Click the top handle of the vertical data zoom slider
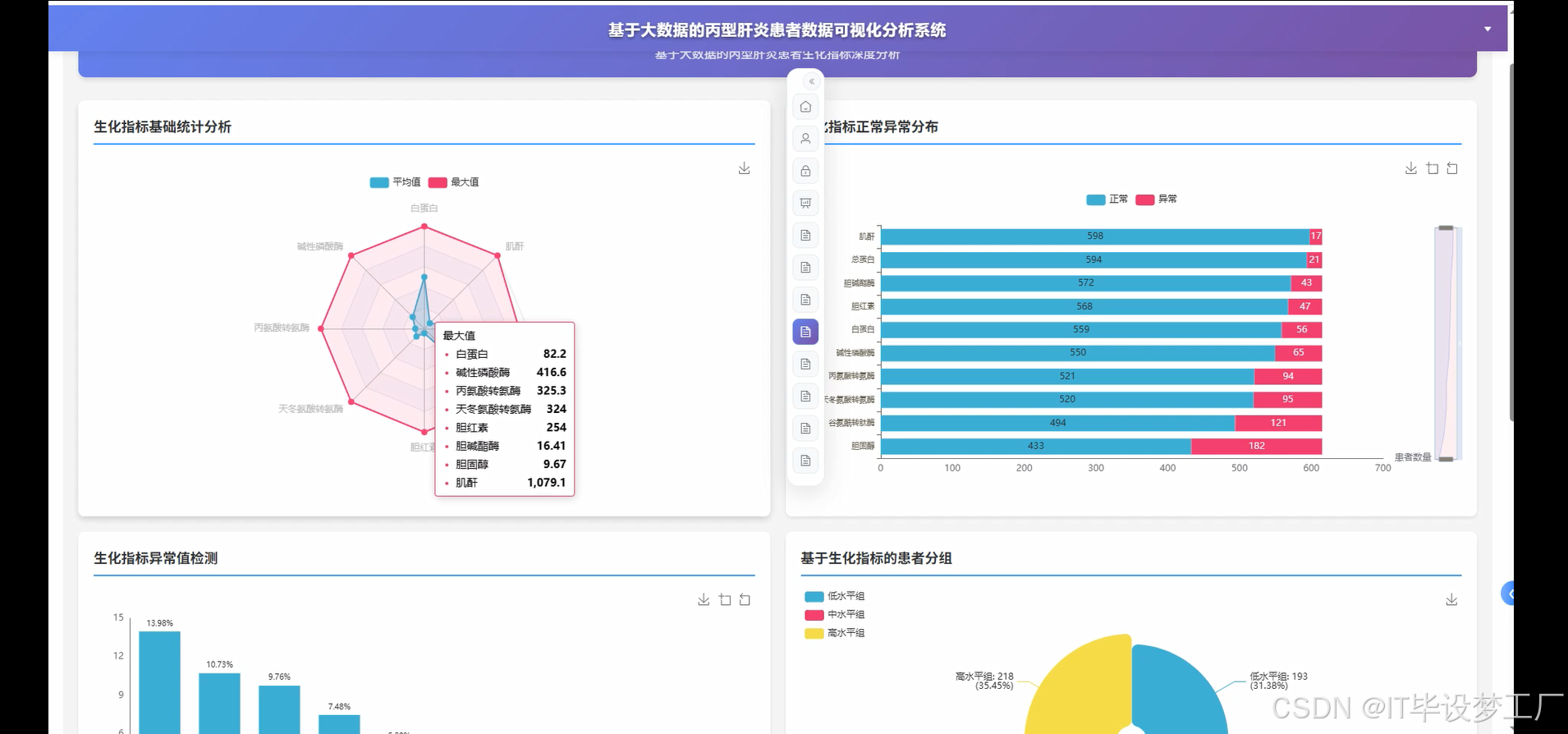This screenshot has width=1568, height=734. pyautogui.click(x=1446, y=227)
